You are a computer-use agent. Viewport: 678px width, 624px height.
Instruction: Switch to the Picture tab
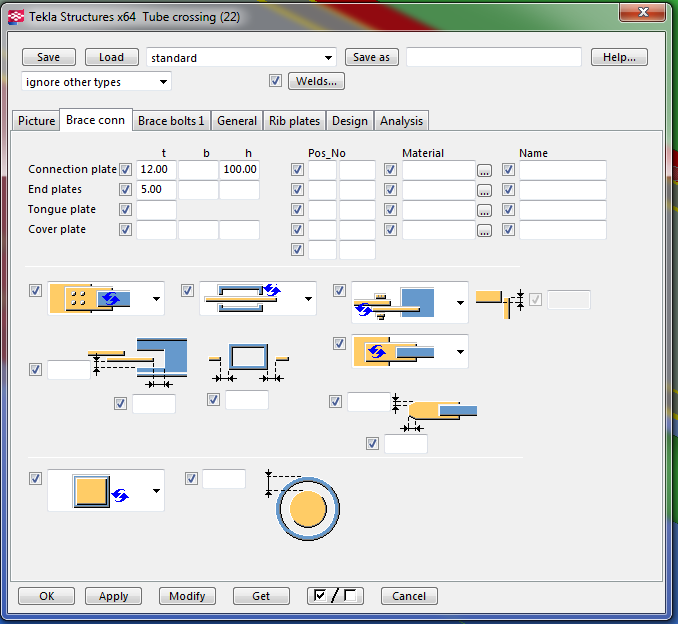36,121
